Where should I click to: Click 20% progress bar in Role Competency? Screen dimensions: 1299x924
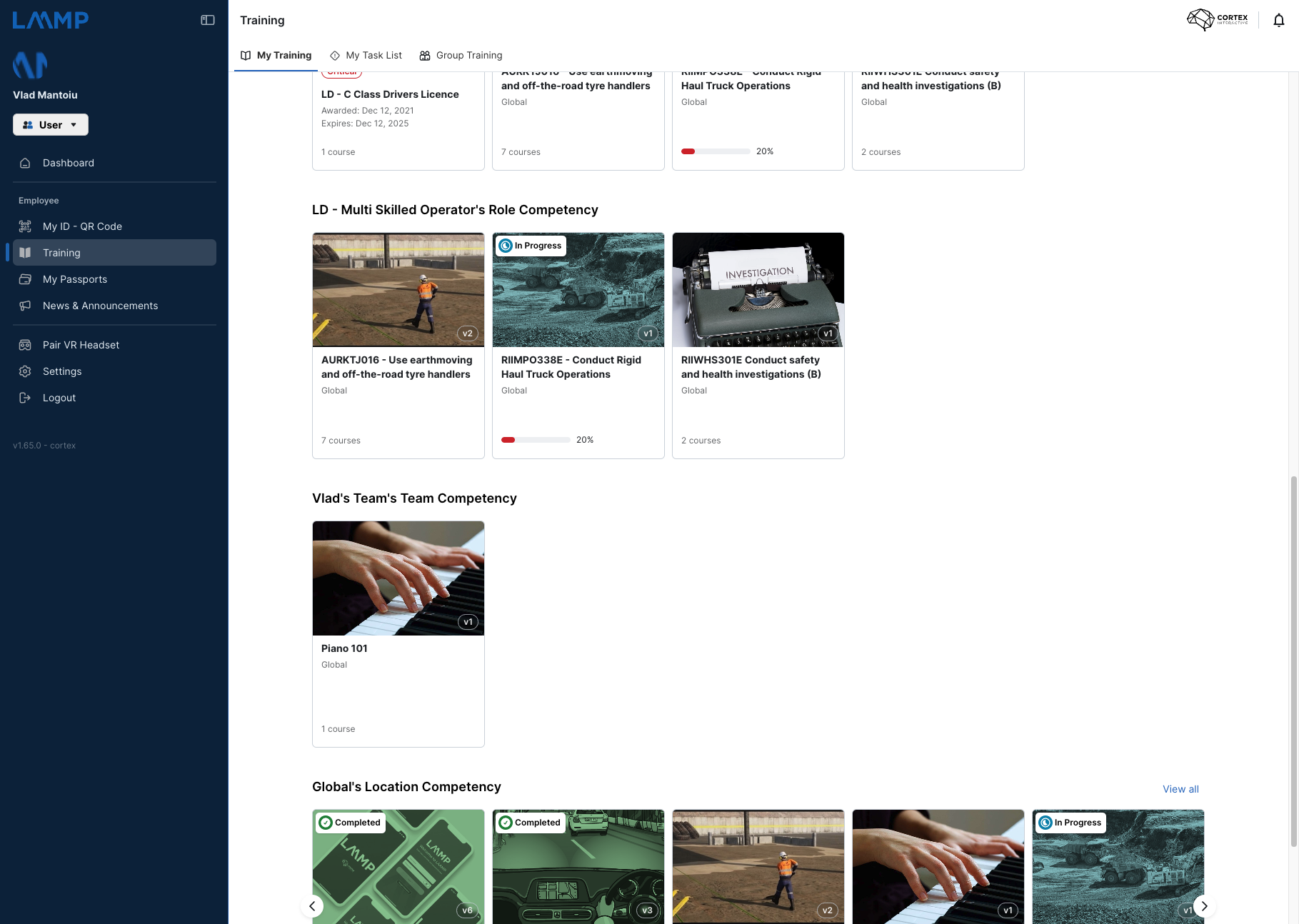[x=536, y=440]
